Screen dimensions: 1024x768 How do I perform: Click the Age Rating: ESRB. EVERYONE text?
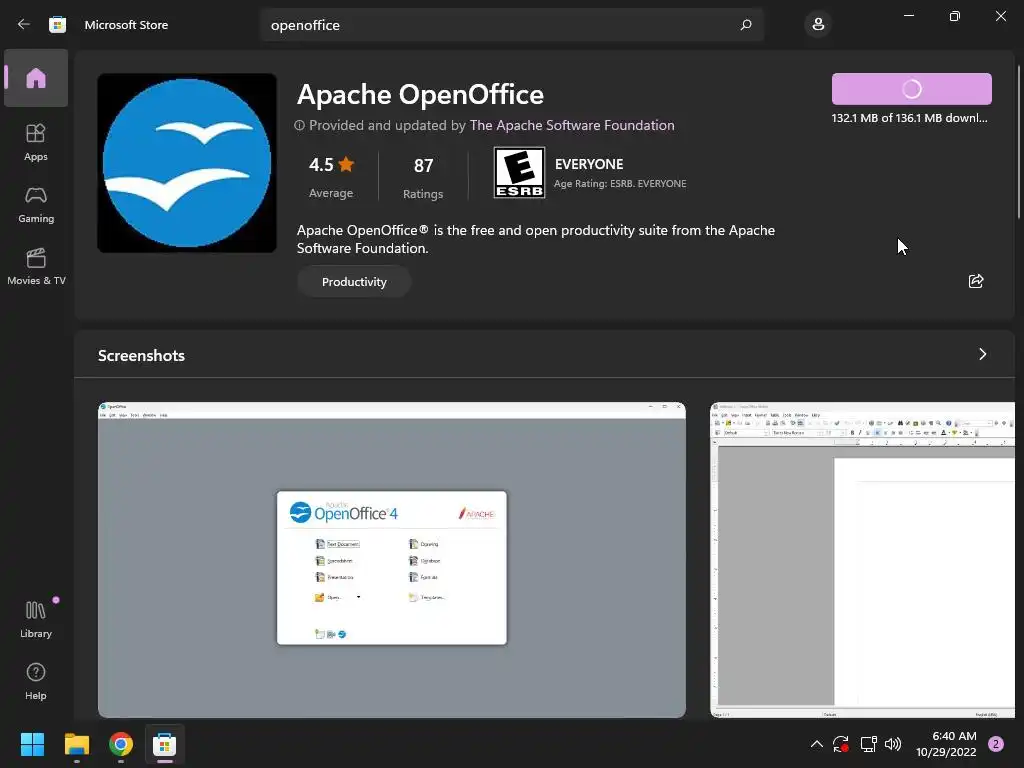pos(620,184)
